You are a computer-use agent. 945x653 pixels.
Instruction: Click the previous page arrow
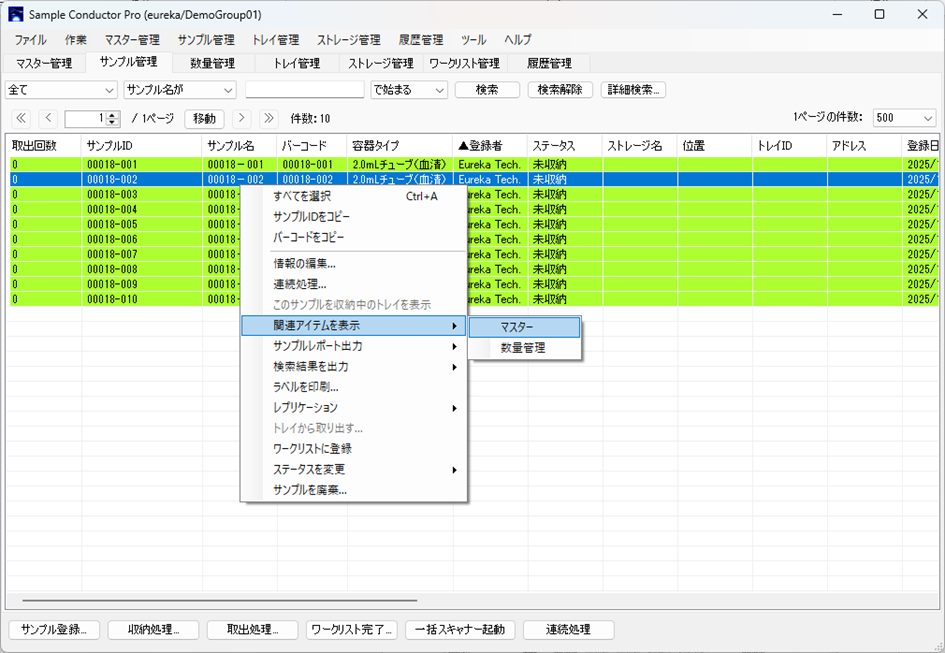[48, 119]
